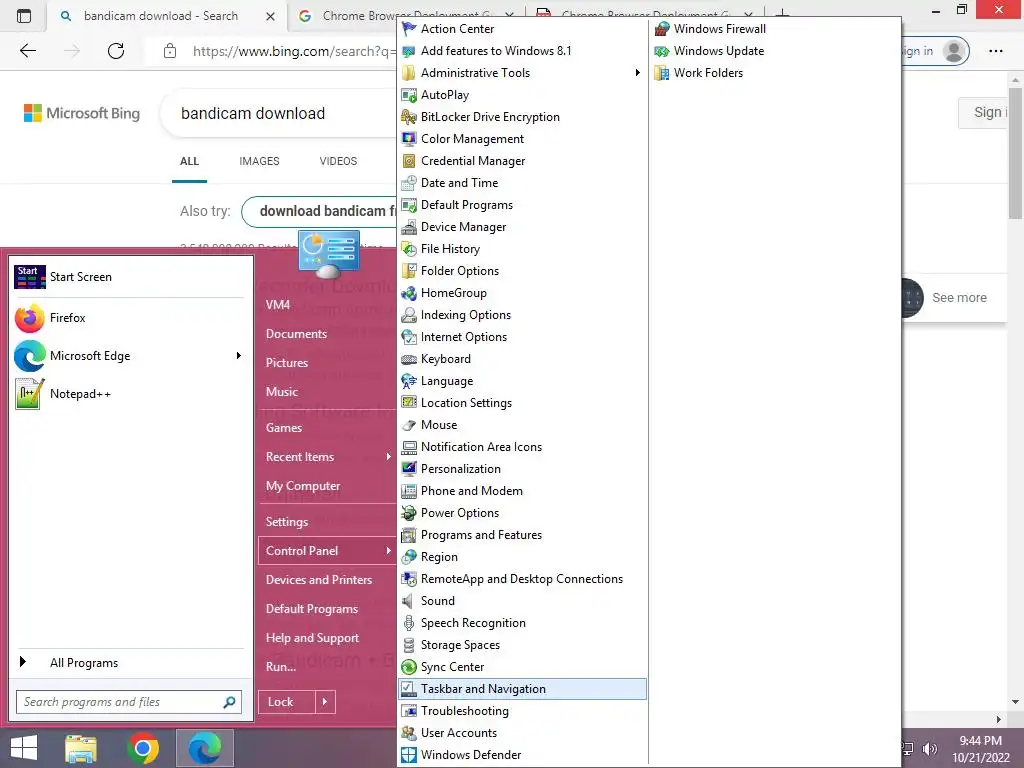Open Chrome from the taskbar
This screenshot has width=1024, height=768.
(143, 748)
